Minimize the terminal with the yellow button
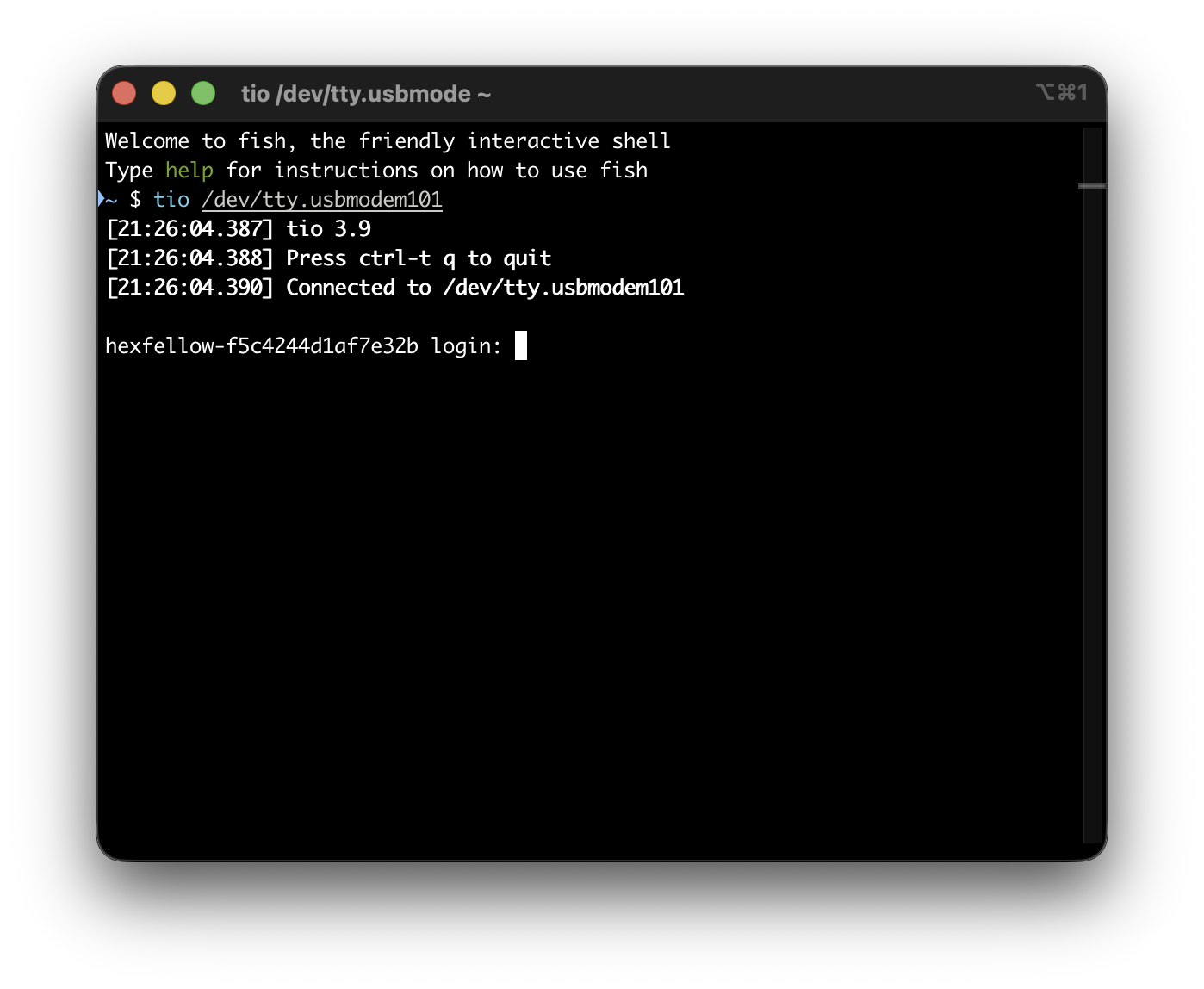This screenshot has height=989, width=1204. 164,93
